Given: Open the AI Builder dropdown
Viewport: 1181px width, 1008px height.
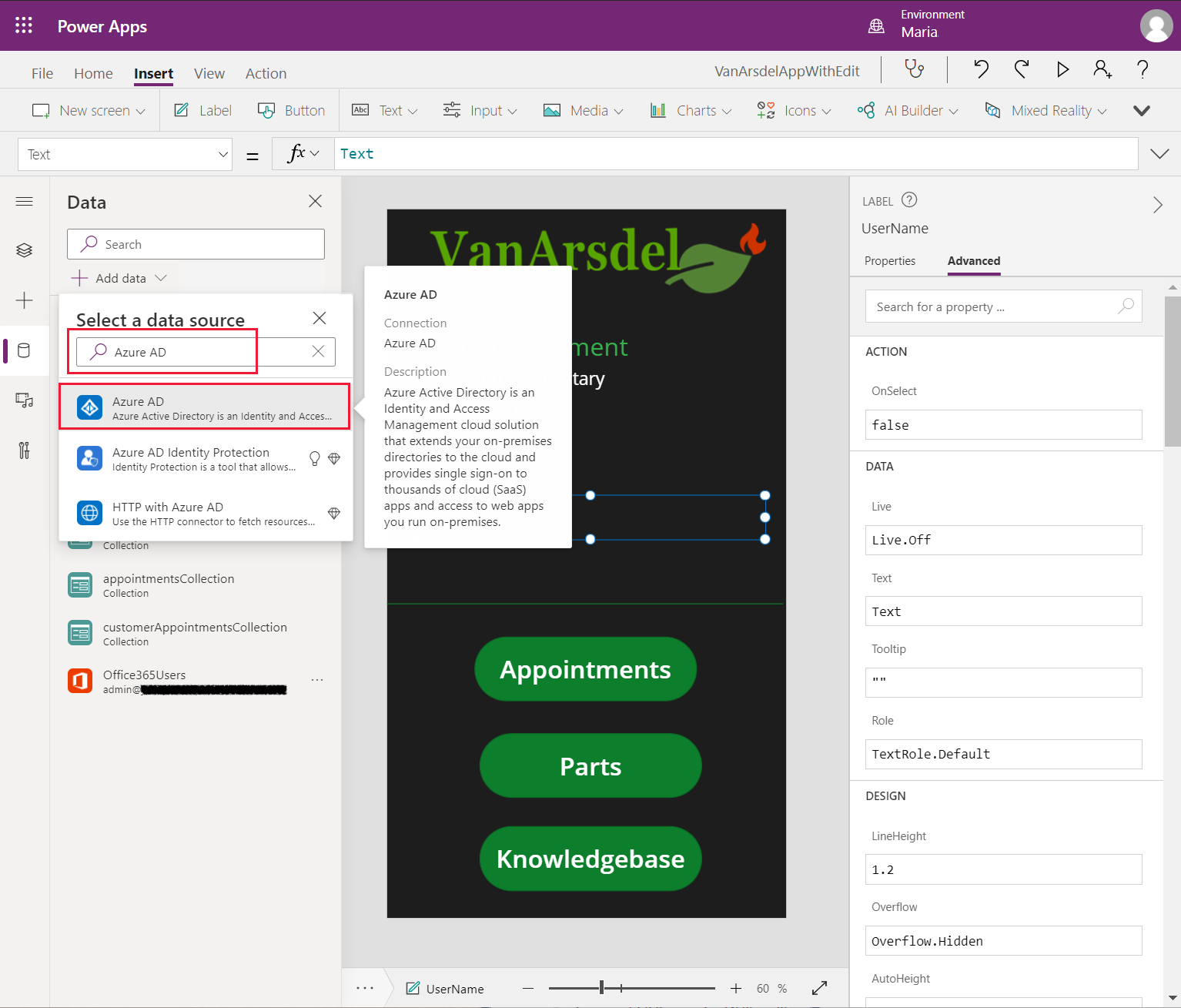Looking at the screenshot, I should 908,110.
